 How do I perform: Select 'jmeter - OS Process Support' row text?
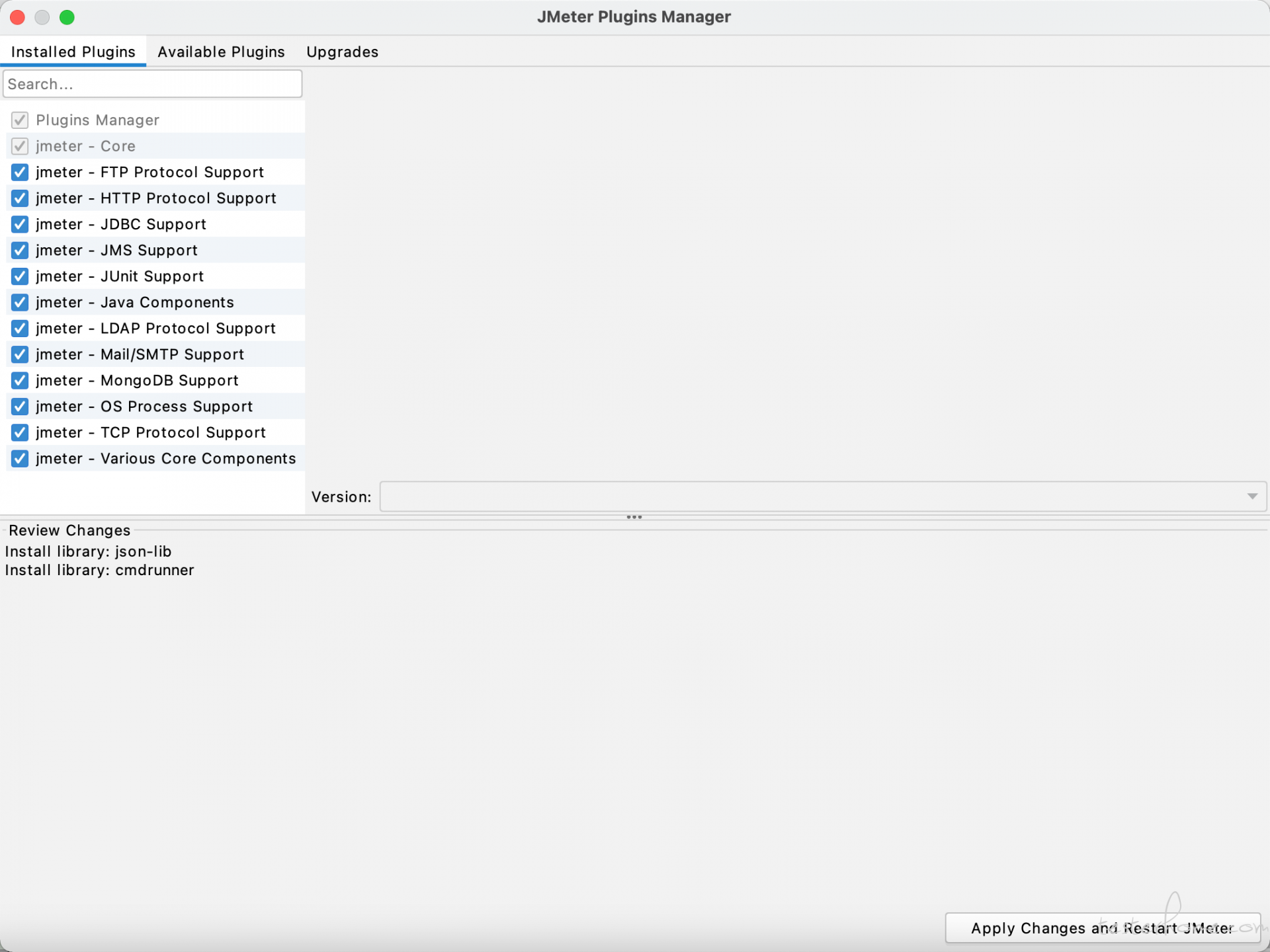144,407
